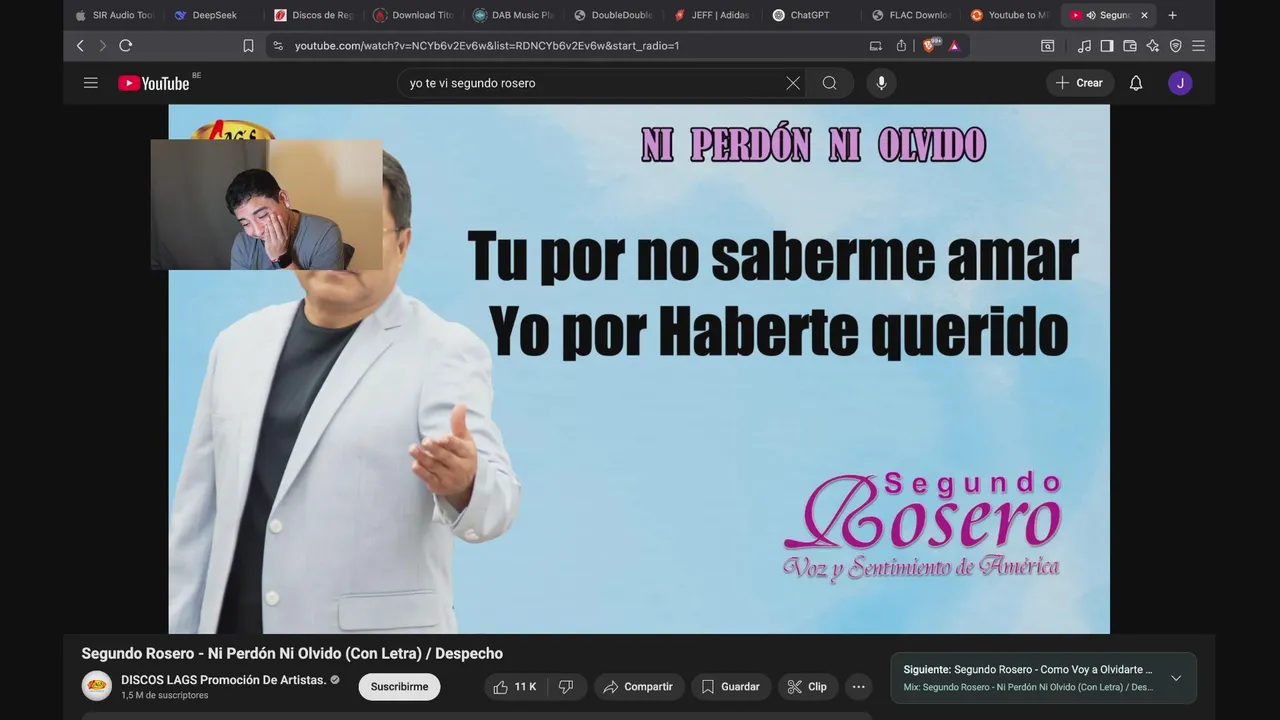Screen dimensions: 1280x720
Task: Go back to the previous page
Action: [80, 45]
